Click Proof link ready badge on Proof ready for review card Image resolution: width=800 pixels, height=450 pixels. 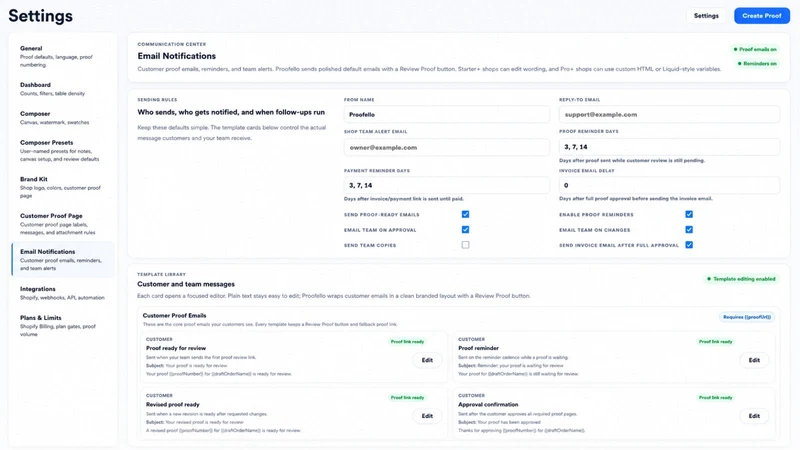click(x=407, y=342)
